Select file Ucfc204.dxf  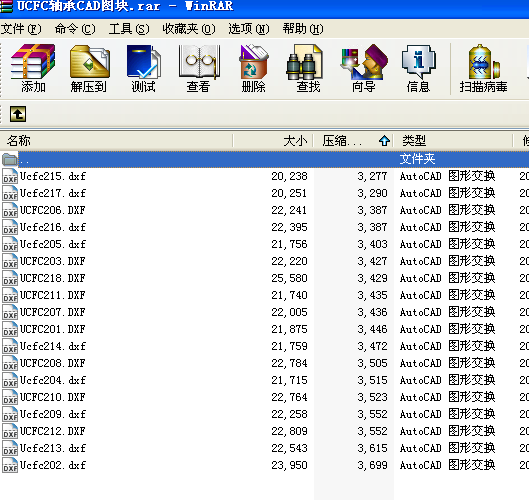[53, 381]
